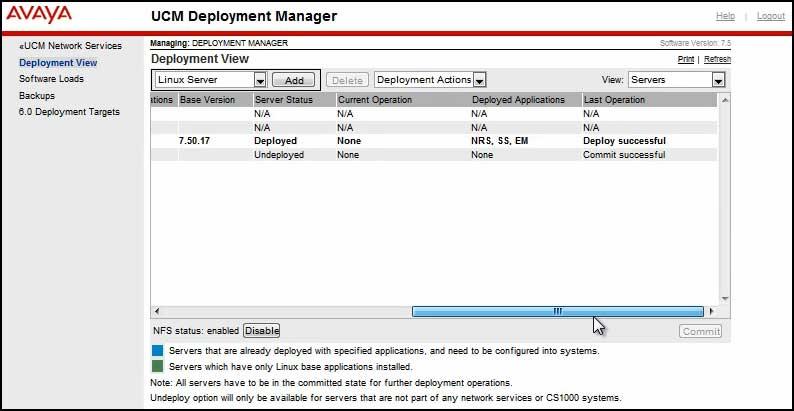
Task: Click the vertical scrollbar up arrow
Action: click(724, 100)
